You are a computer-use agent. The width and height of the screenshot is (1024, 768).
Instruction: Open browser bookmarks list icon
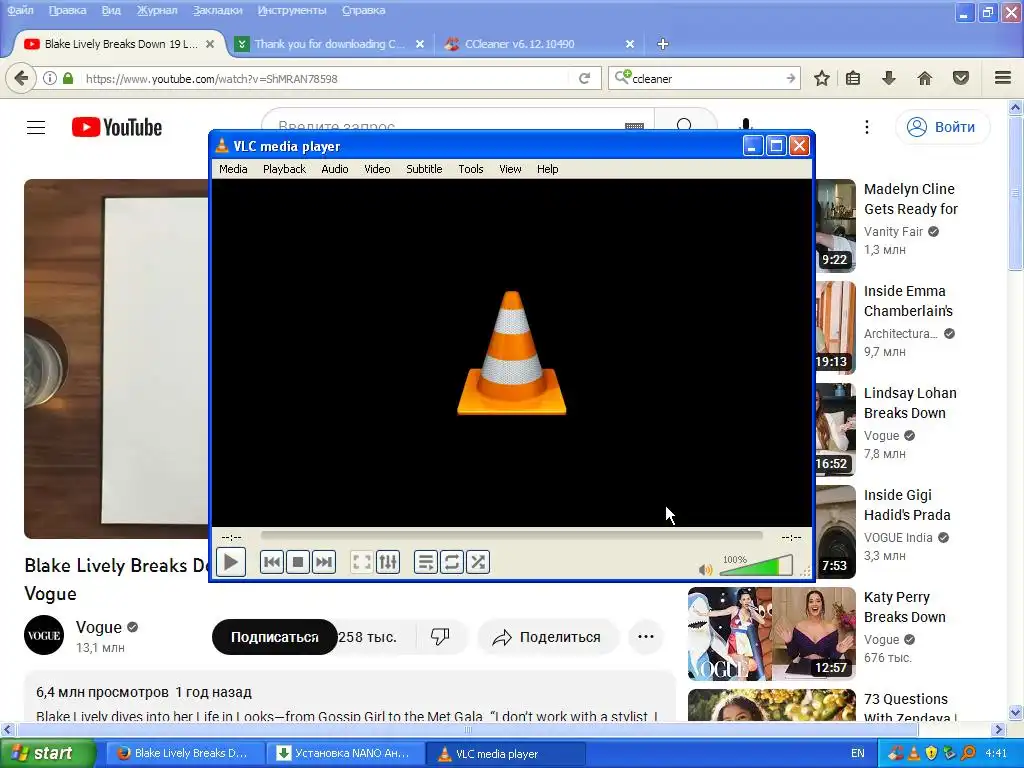pos(853,78)
